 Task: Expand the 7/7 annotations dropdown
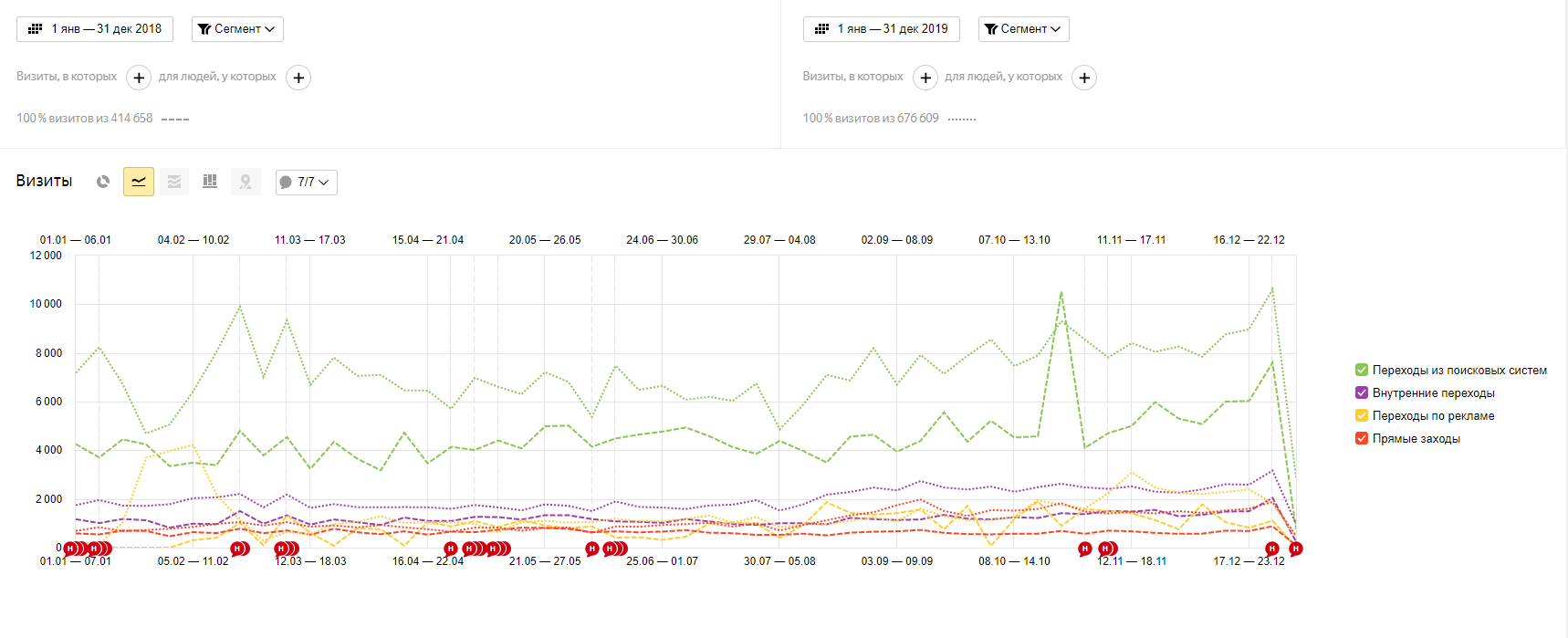[307, 183]
